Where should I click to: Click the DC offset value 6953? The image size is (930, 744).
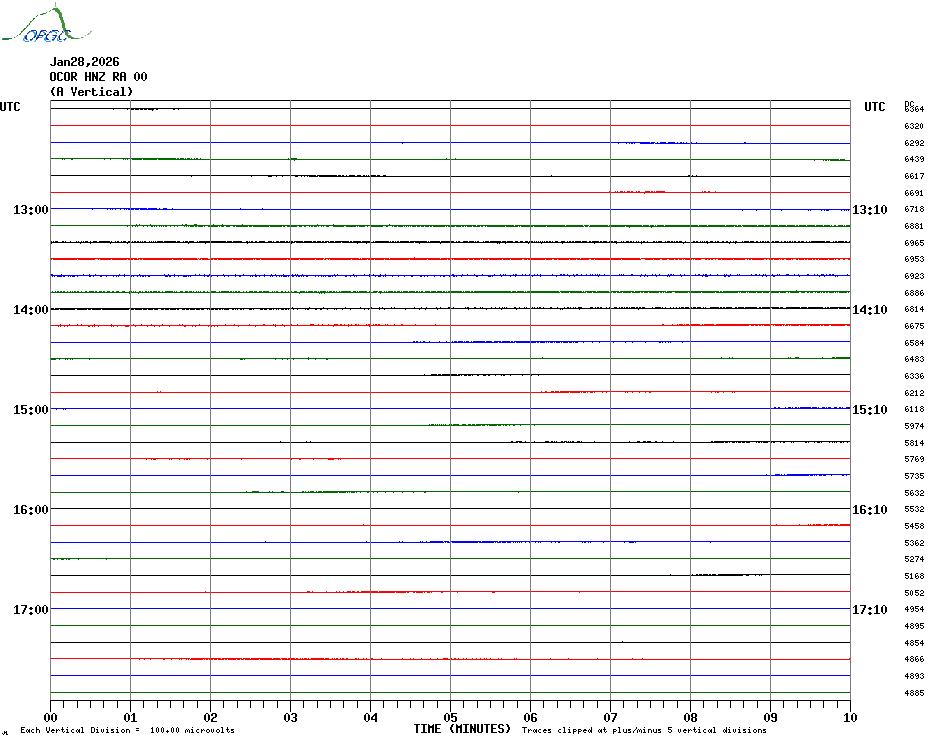pos(914,259)
